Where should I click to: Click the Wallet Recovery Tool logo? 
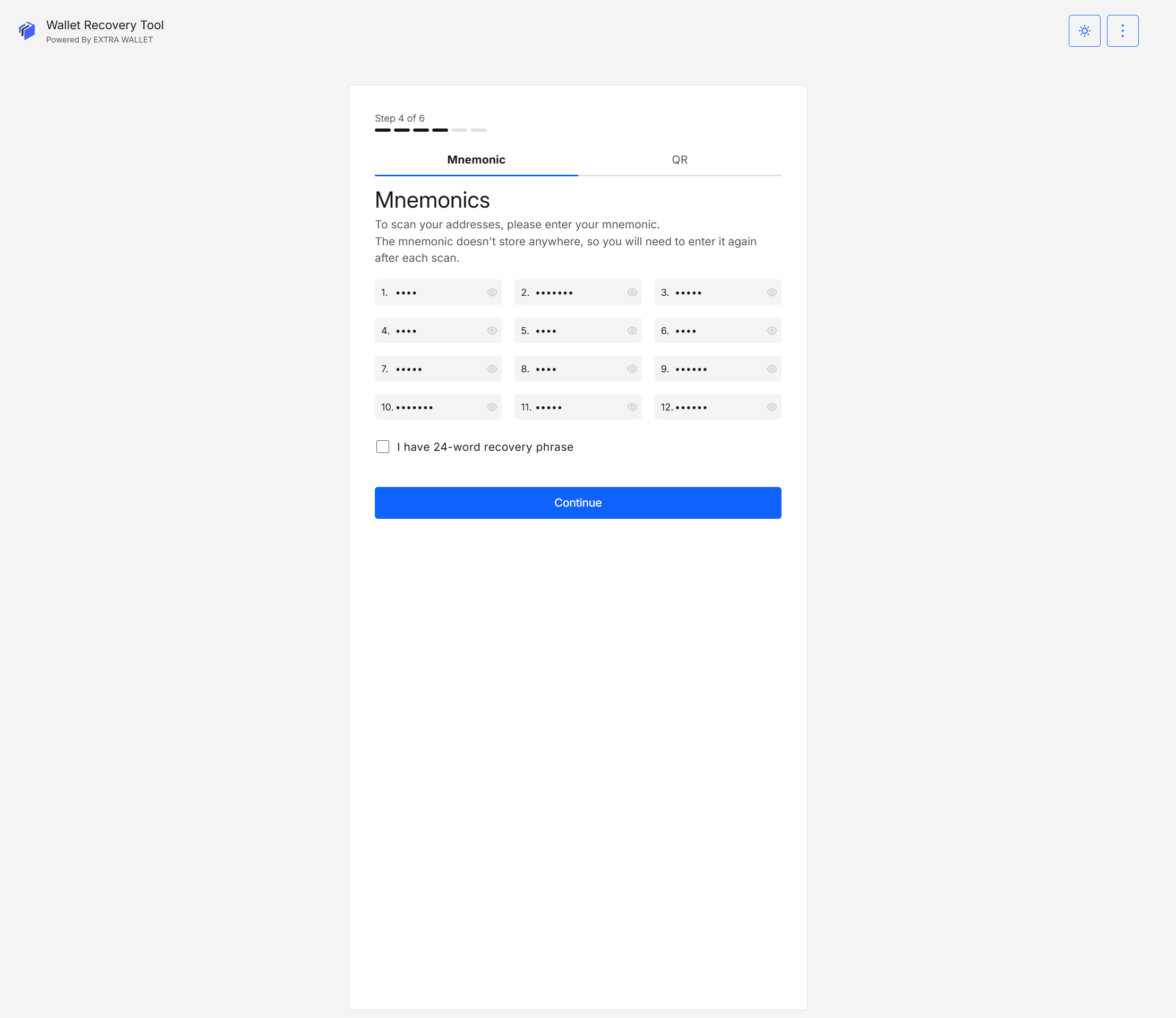click(x=27, y=31)
